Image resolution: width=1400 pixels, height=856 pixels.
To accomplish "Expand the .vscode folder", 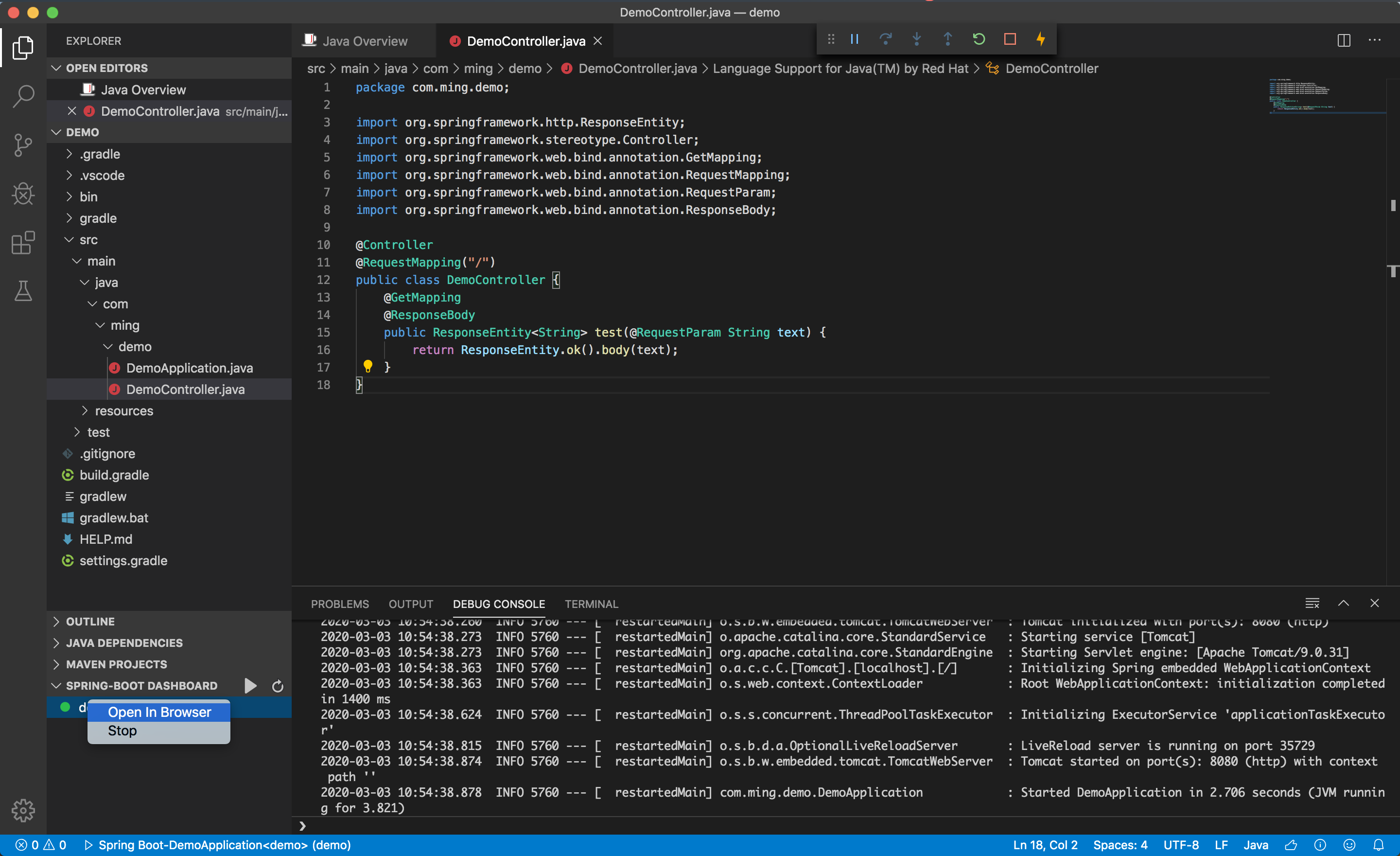I will click(x=70, y=176).
